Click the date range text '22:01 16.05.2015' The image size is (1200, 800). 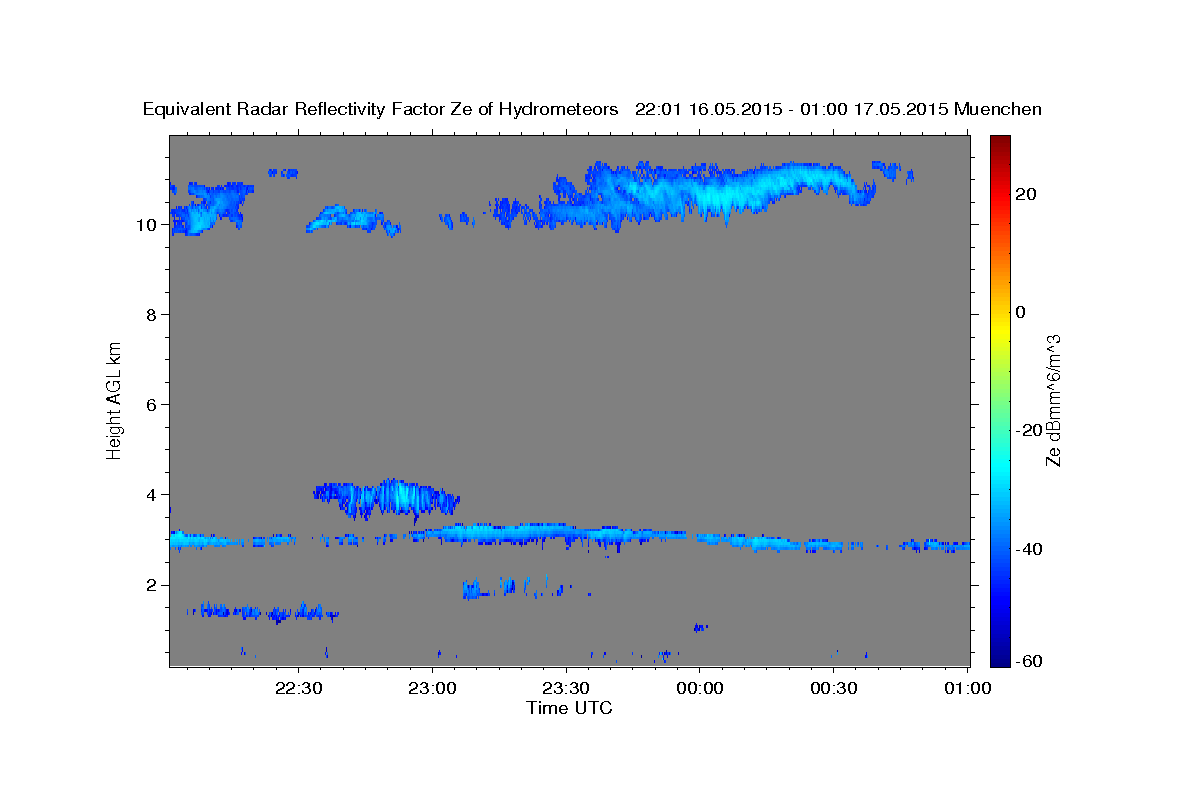pos(707,110)
